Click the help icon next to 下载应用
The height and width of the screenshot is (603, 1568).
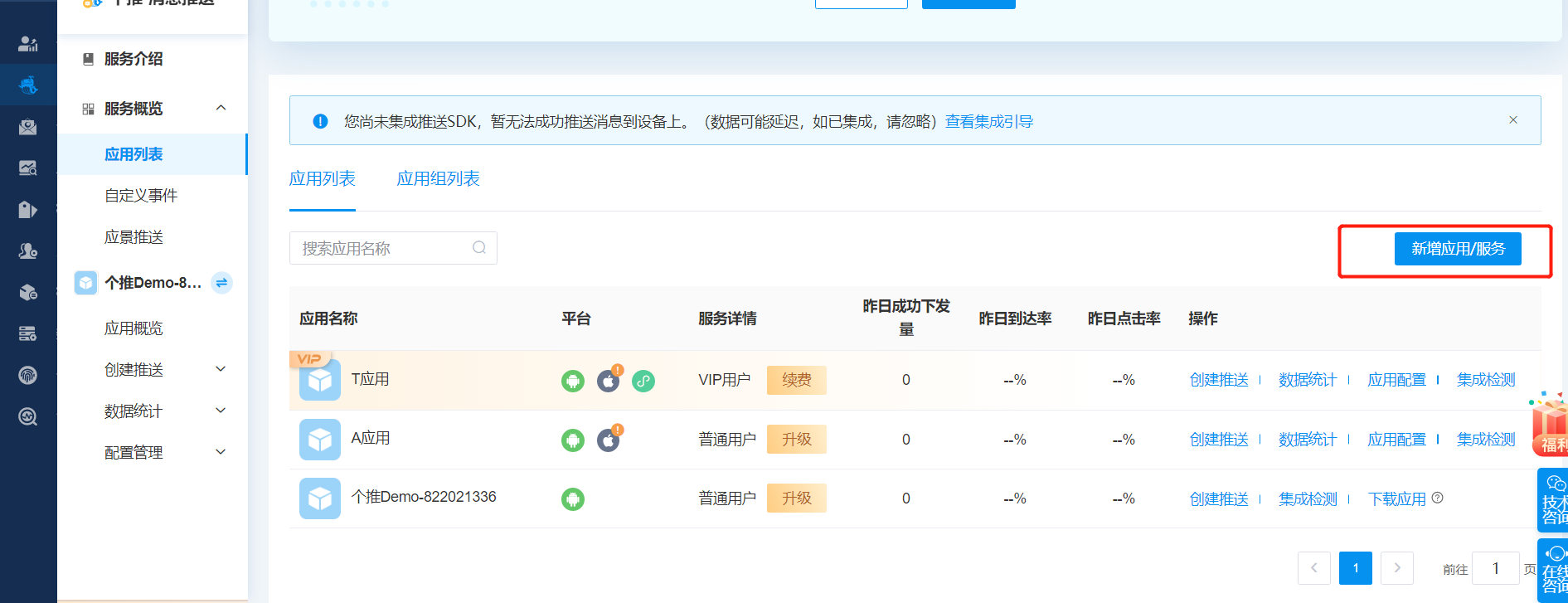tap(1438, 498)
